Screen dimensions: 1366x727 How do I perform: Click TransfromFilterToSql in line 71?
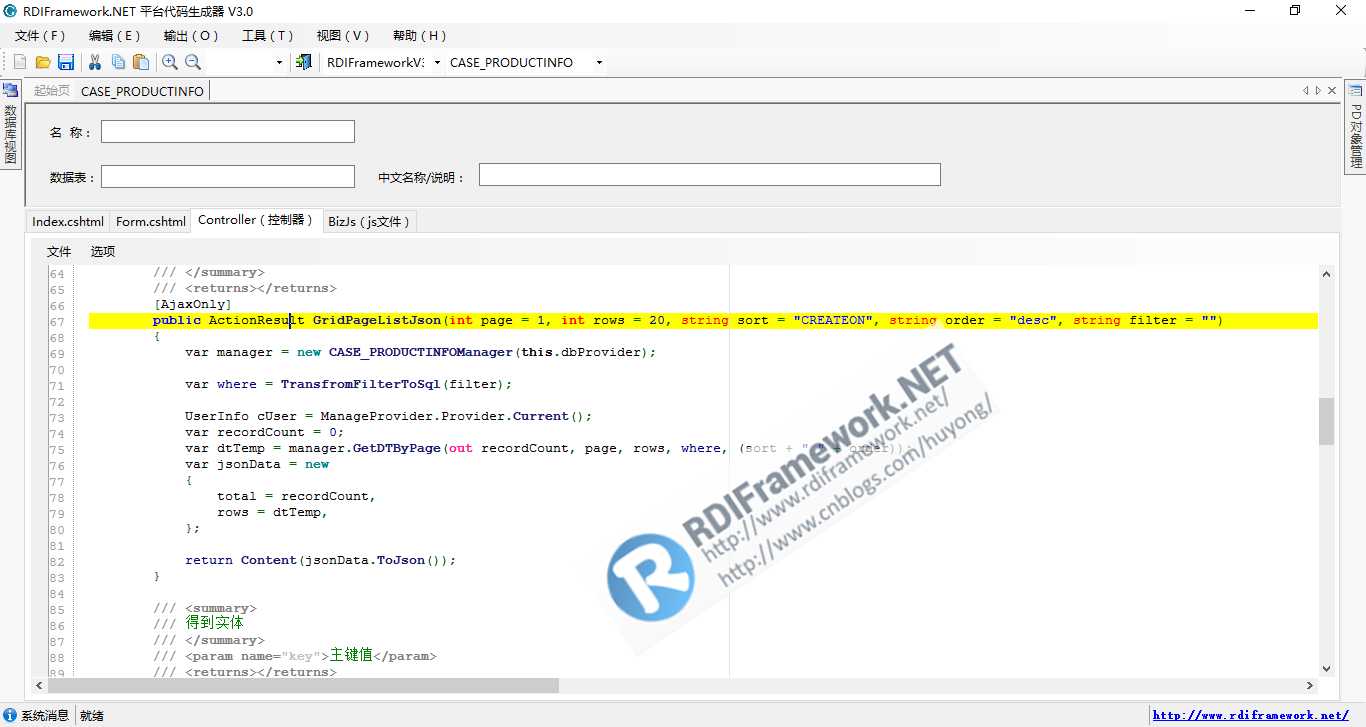361,384
